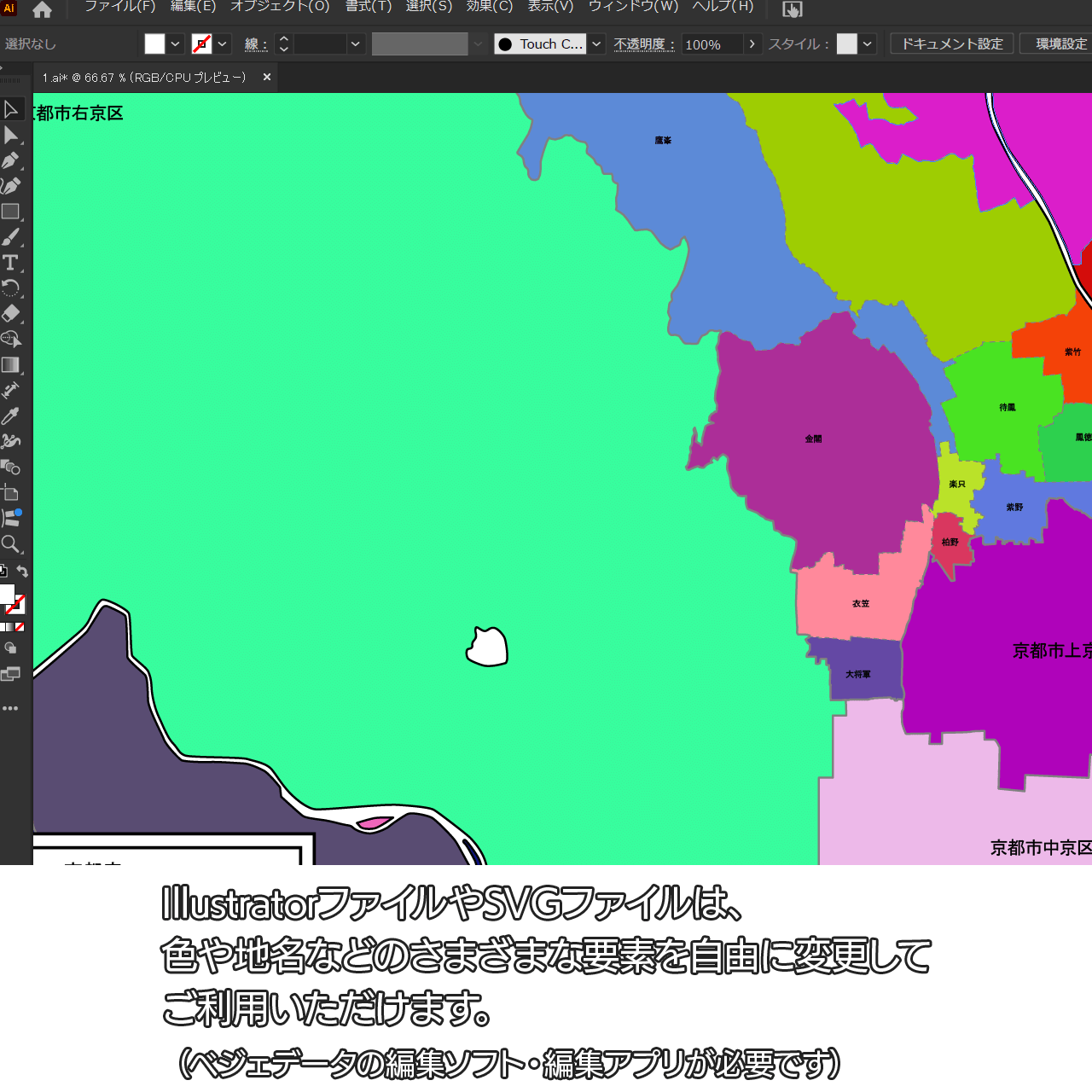This screenshot has width=1092, height=1092.
Task: Select the Zoom magnifier tool
Action: click(10, 544)
